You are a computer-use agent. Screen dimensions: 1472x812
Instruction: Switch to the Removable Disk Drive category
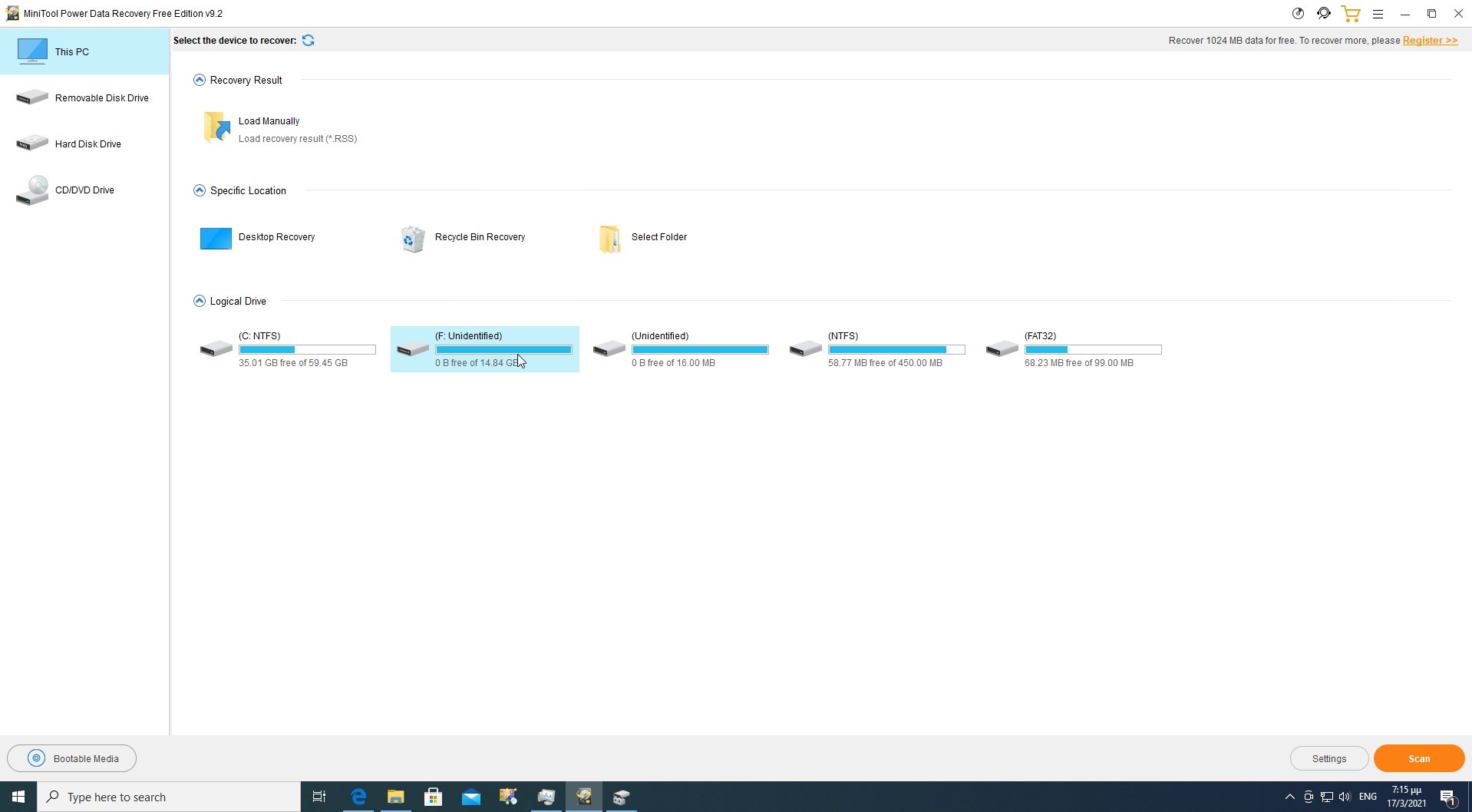(31, 97)
